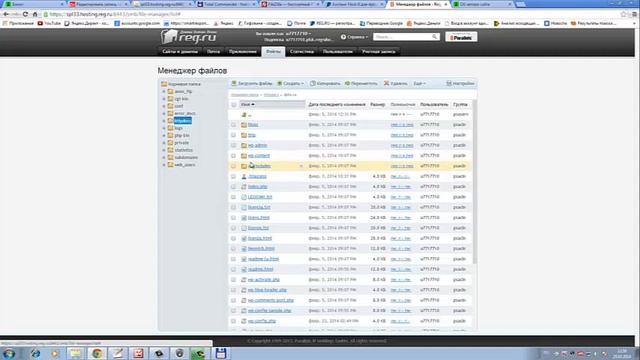Tick the checkbox for wp-config.php
This screenshot has width=640, height=360.
[x=233, y=321]
